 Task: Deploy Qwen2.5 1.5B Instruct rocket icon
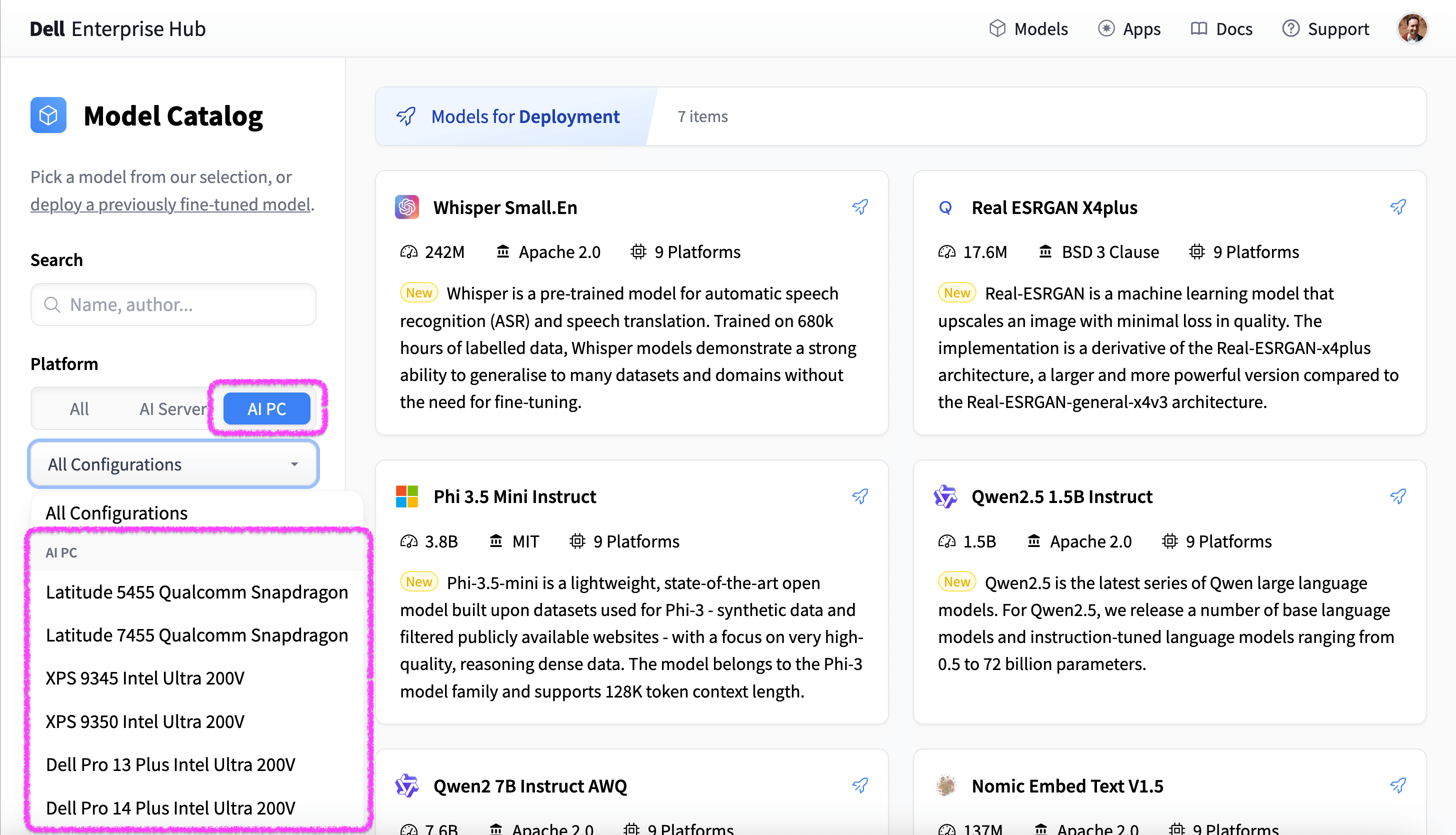pyautogui.click(x=1398, y=496)
